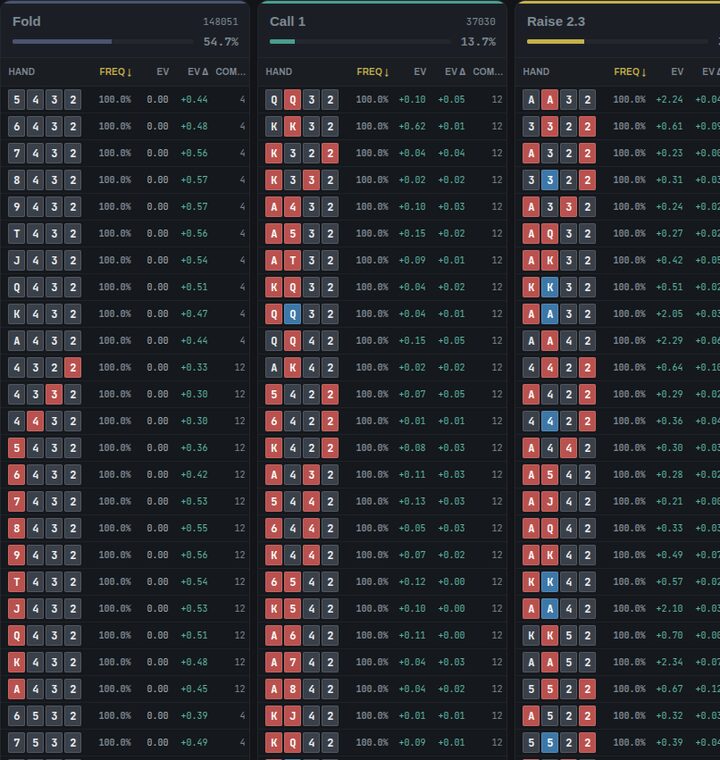The width and height of the screenshot is (720, 760).
Task: Select Fold row 4 4 3 2 with red 4
Action: tap(125, 421)
